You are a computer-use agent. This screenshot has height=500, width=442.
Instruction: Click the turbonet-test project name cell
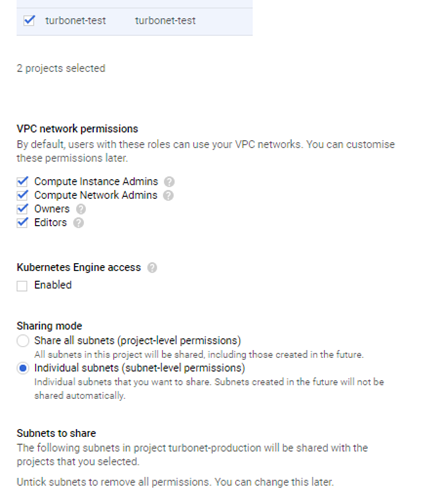tap(76, 21)
